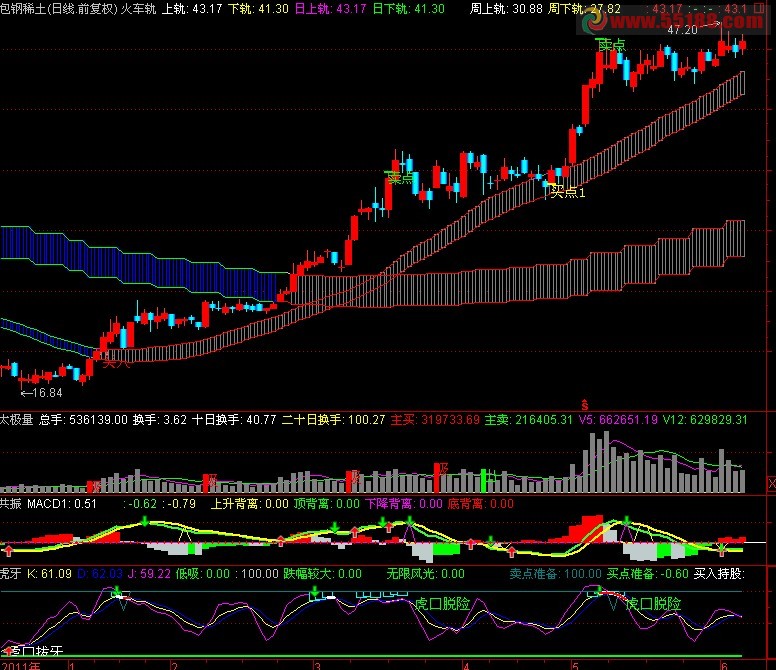The height and width of the screenshot is (670, 776).
Task: Click the 上轨: 43.17 value
Action: coord(192,8)
